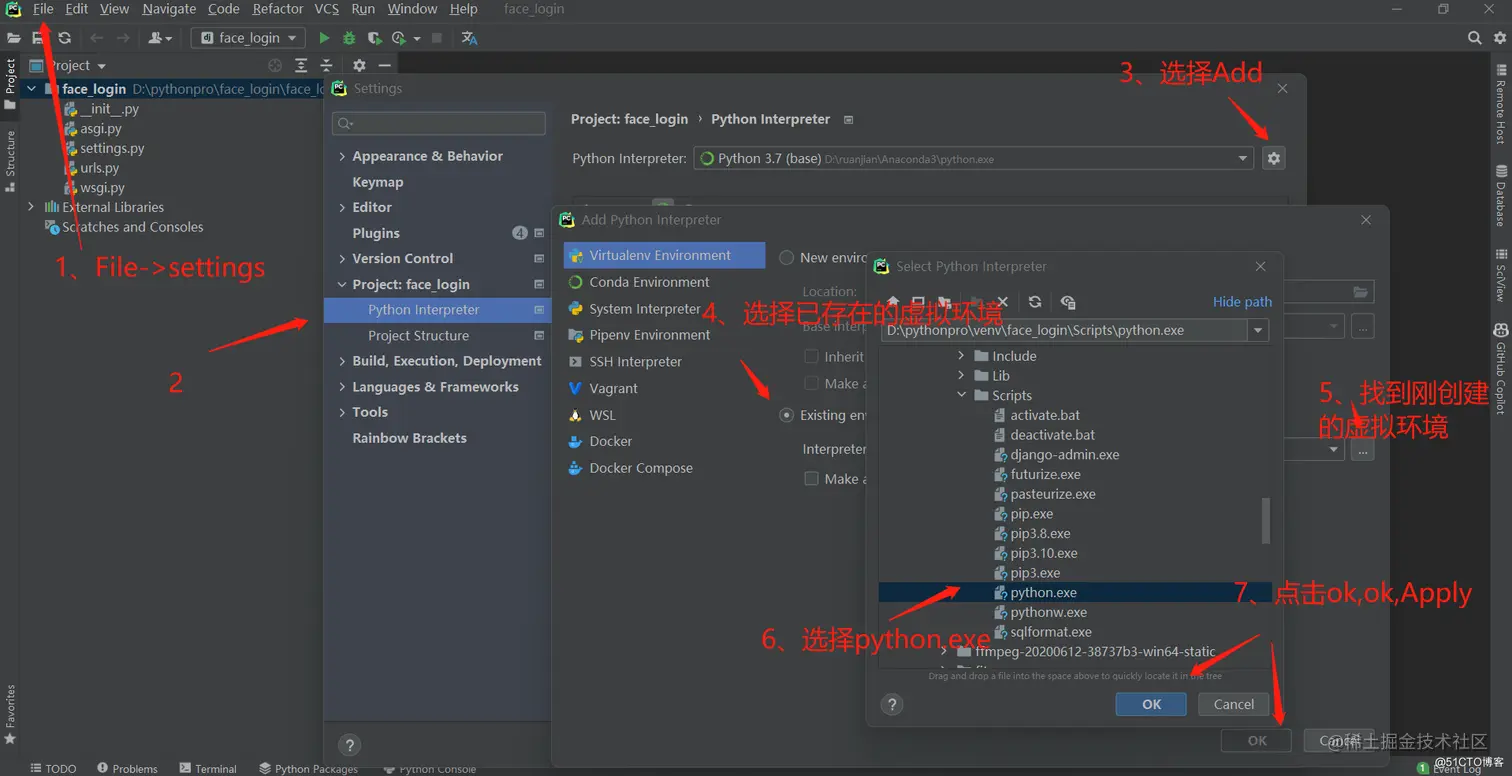Image resolution: width=1512 pixels, height=776 pixels.
Task: Expand the Lib folder
Action: (961, 376)
